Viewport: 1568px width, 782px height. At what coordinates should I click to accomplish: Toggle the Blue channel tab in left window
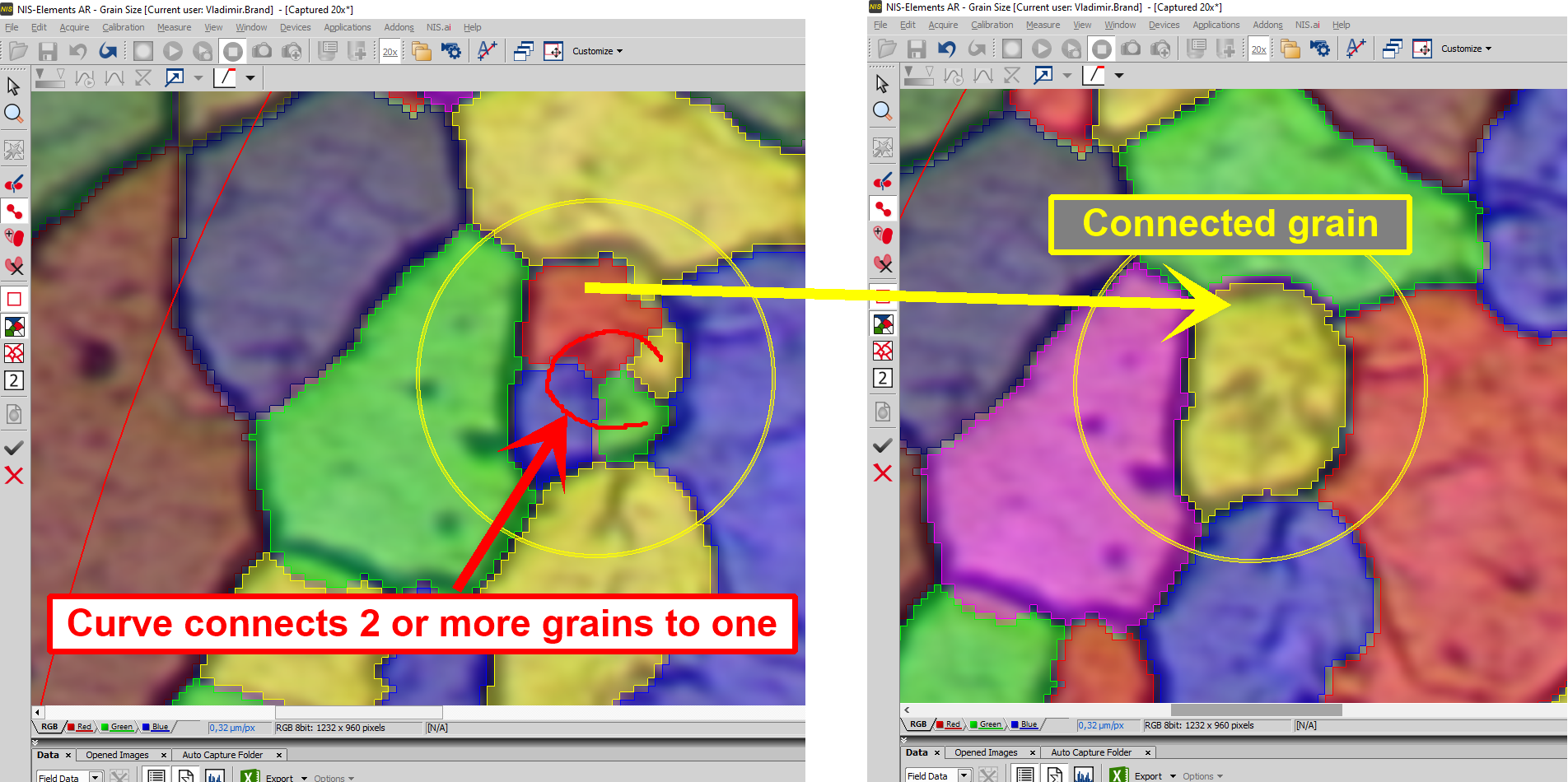coord(160,727)
